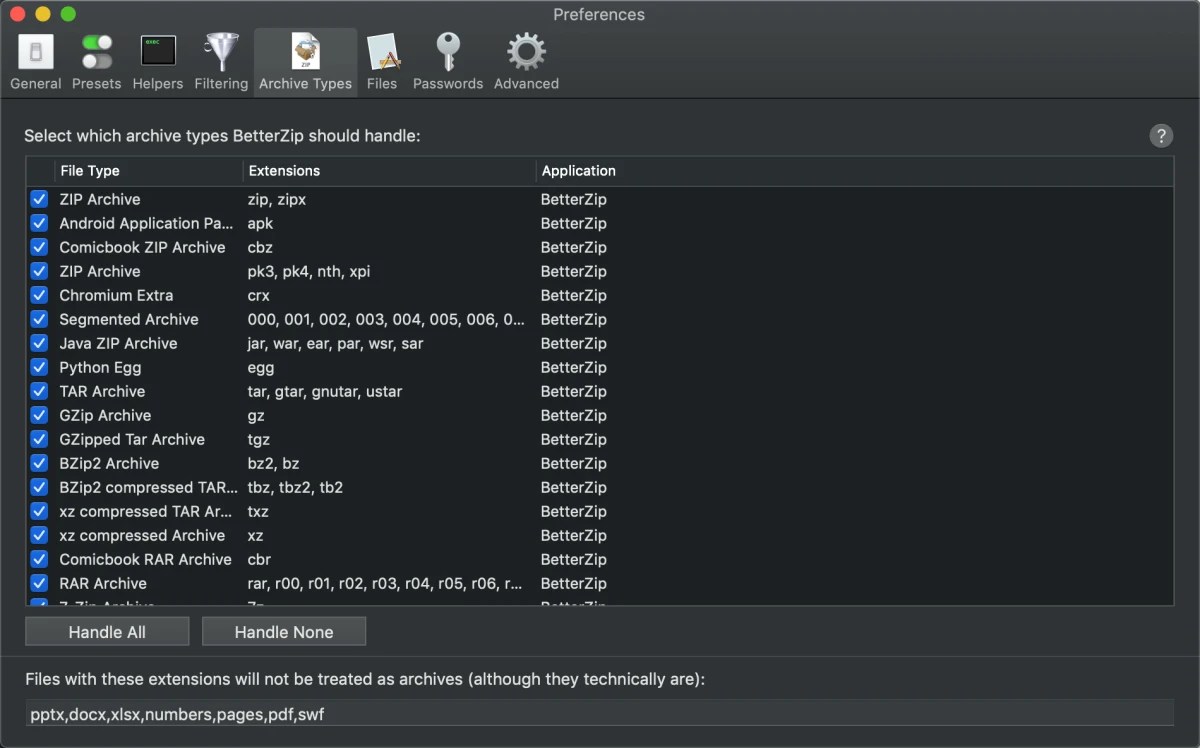Click the Handle All button
The width and height of the screenshot is (1200, 748).
pos(107,632)
